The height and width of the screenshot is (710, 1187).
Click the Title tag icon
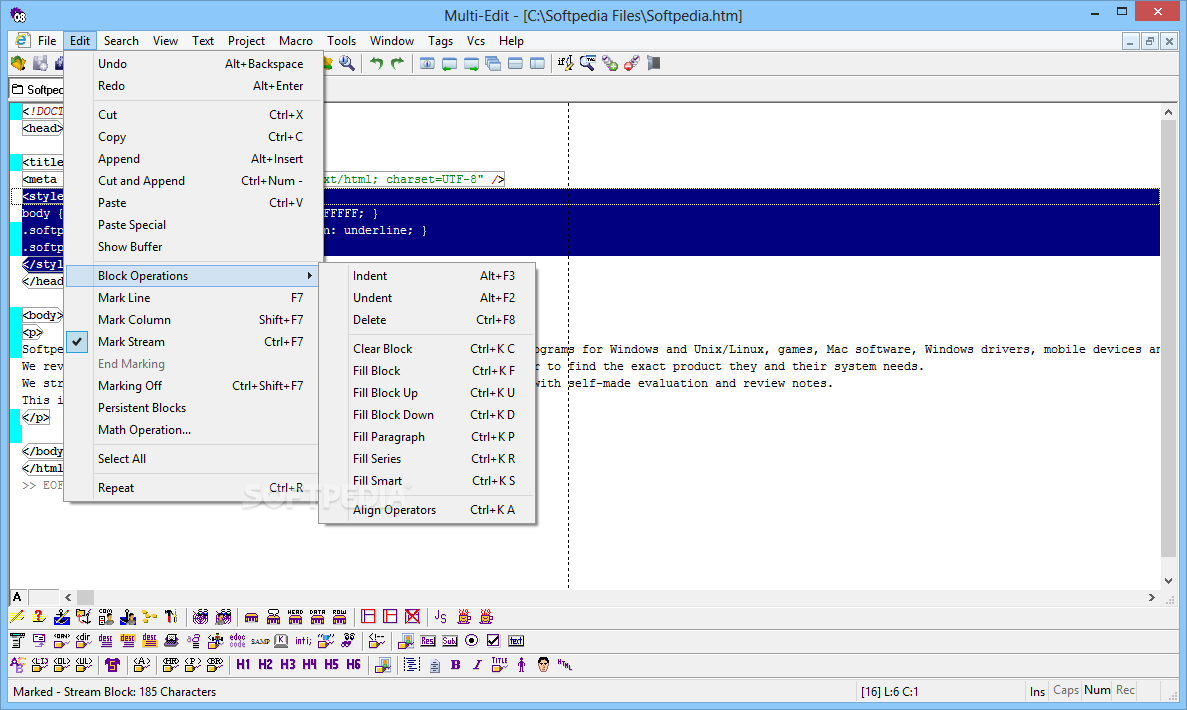[499, 664]
